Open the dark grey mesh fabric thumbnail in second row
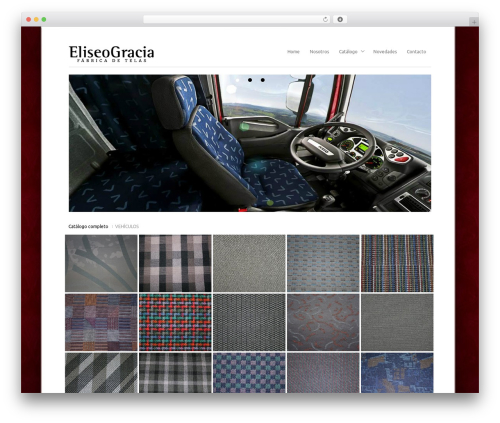 tap(249, 322)
